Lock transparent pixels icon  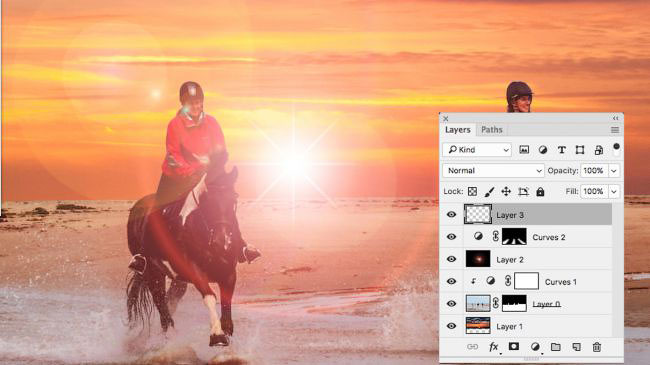[472, 191]
